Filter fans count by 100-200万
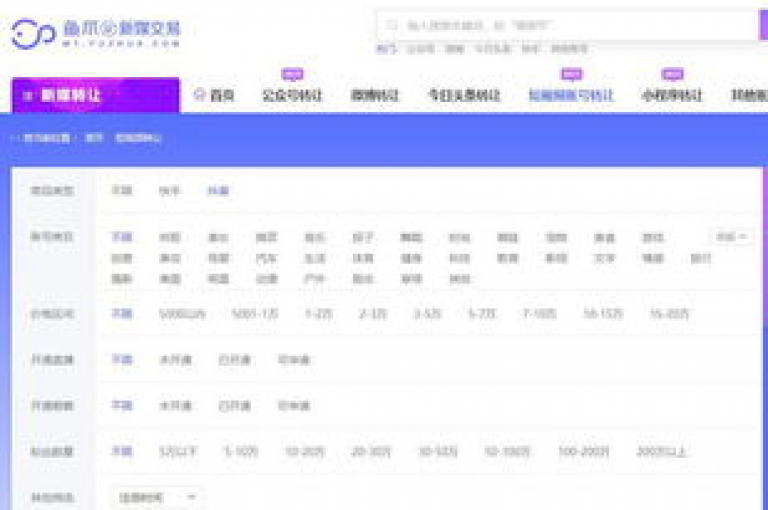 click(x=583, y=451)
